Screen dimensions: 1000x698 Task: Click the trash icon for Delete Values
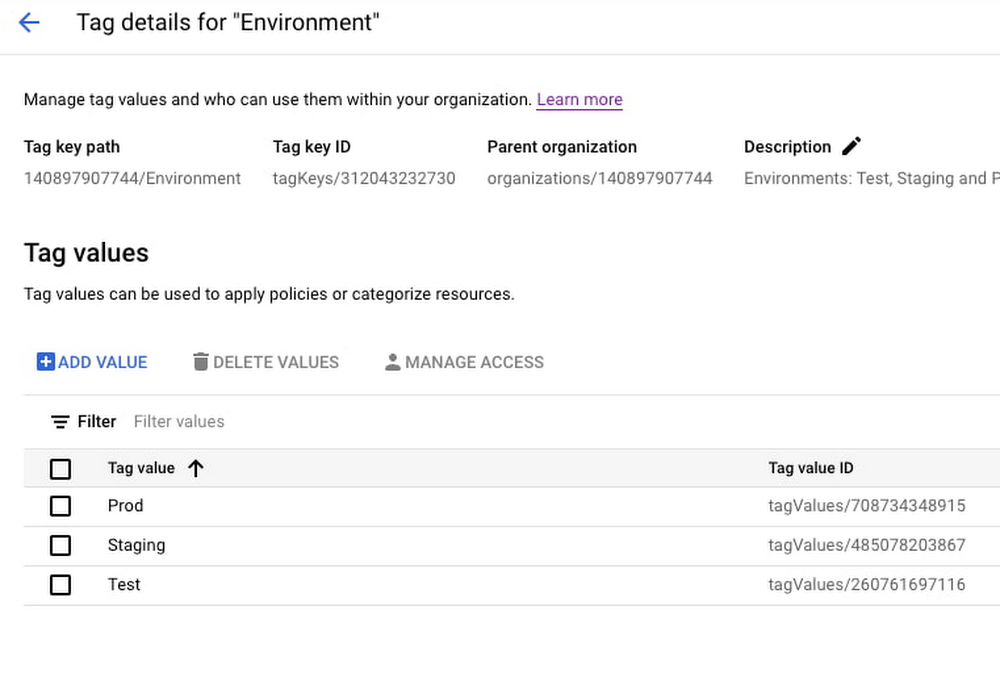[x=201, y=362]
